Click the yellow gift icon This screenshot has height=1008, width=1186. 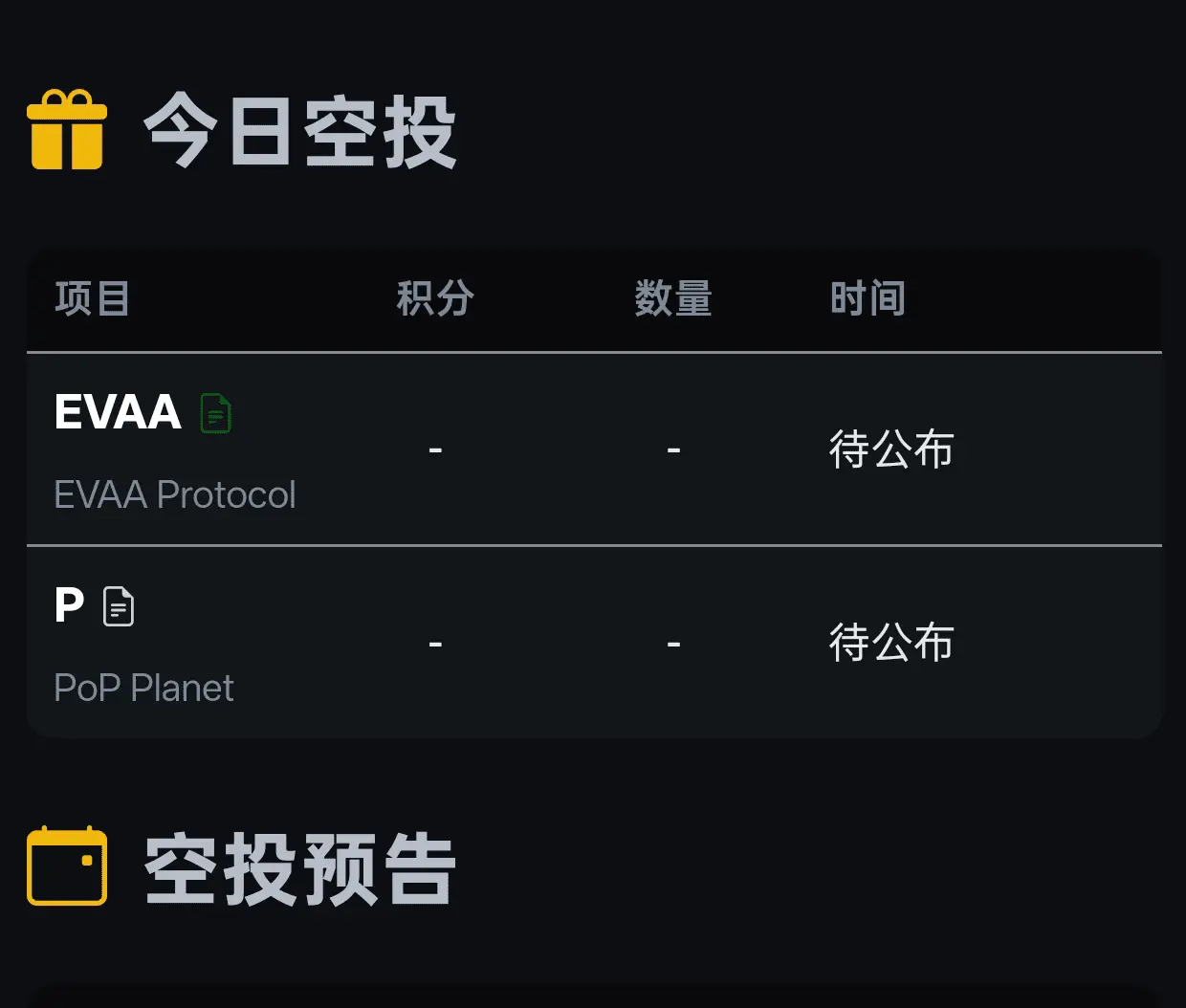coord(67,130)
